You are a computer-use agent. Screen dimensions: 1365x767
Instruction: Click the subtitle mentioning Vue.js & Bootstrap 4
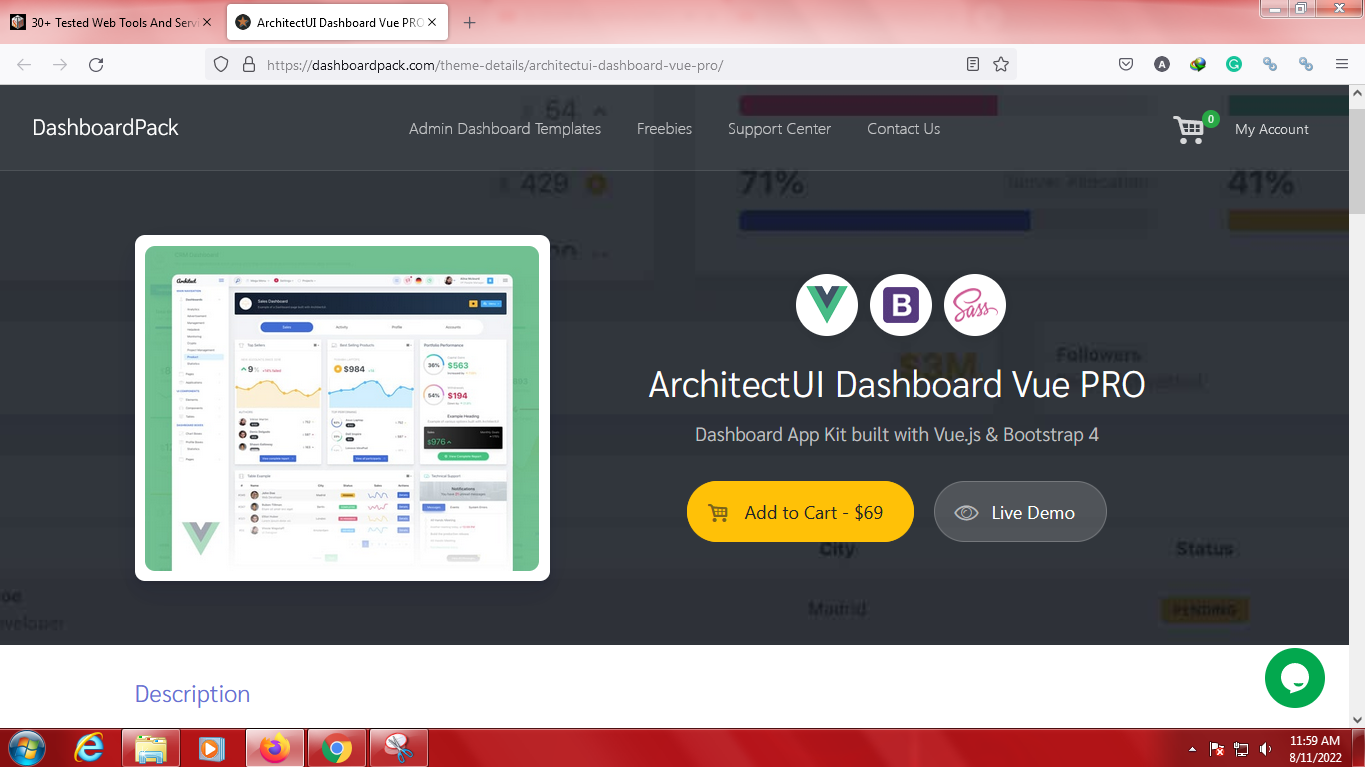pos(897,435)
